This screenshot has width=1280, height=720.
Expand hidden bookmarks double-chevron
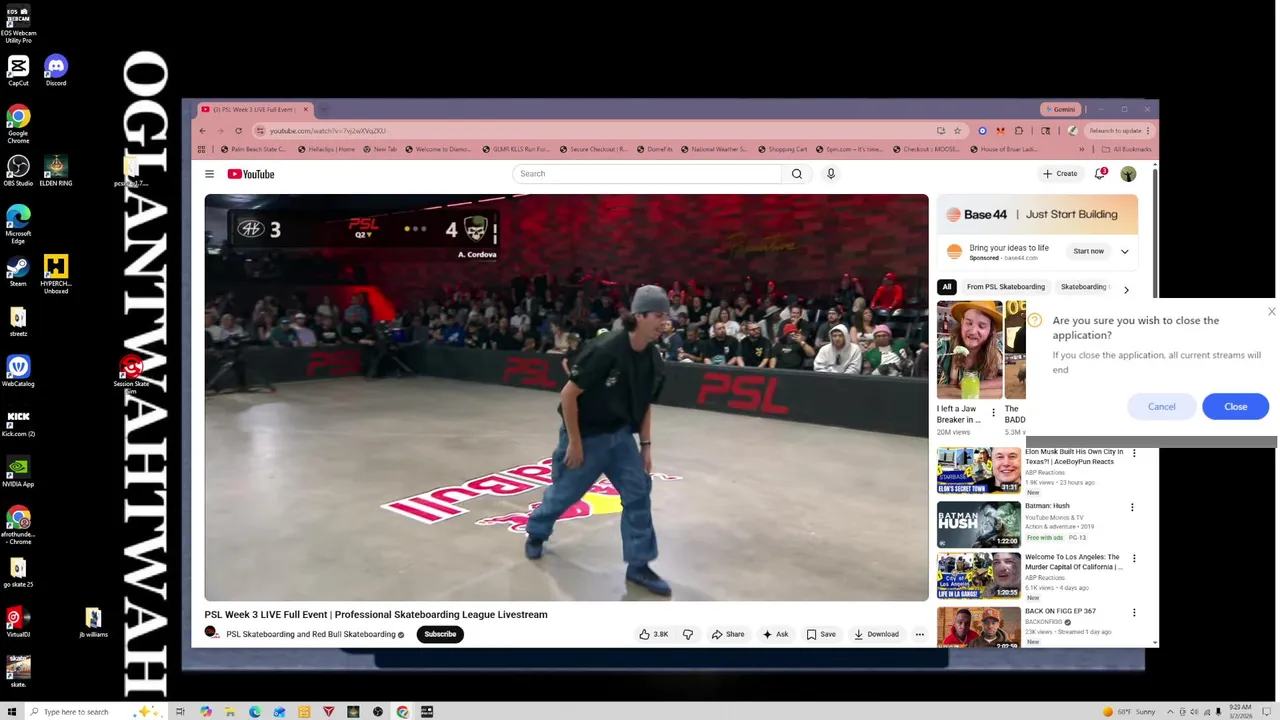click(x=1081, y=150)
